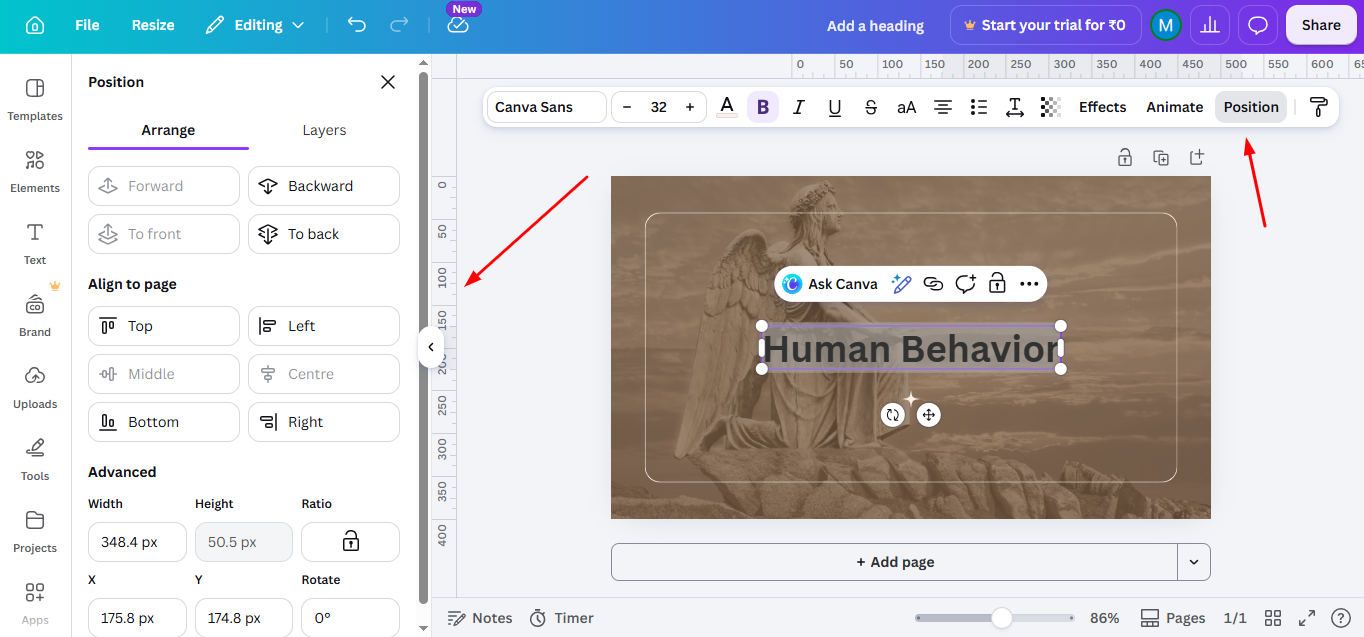This screenshot has width=1364, height=637.
Task: Open more options for the element
Action: coord(1029,284)
